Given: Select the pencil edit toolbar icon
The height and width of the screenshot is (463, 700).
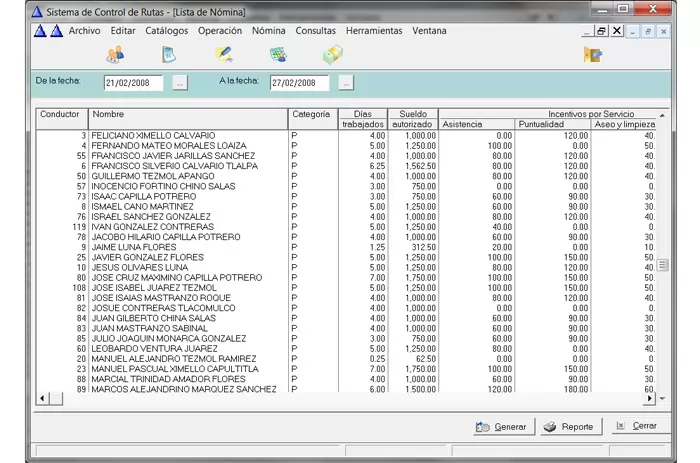Looking at the screenshot, I should tap(224, 55).
